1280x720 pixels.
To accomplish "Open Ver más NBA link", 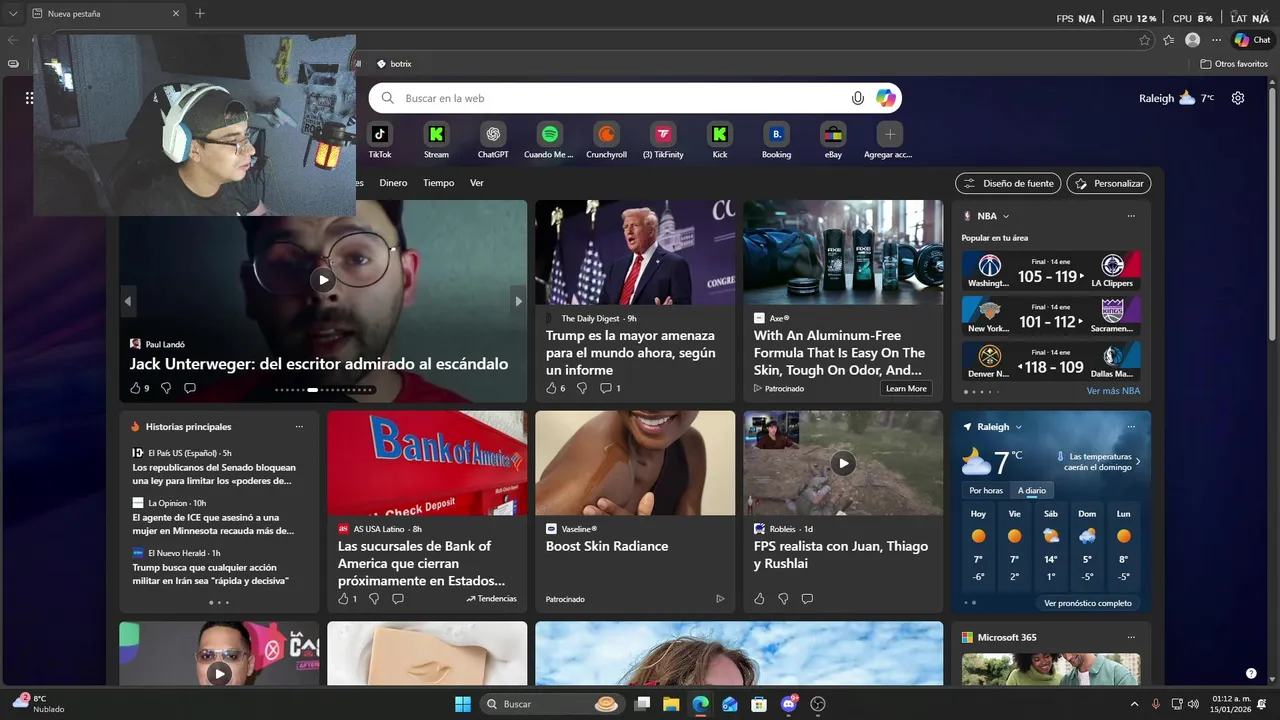I will (x=1113, y=391).
